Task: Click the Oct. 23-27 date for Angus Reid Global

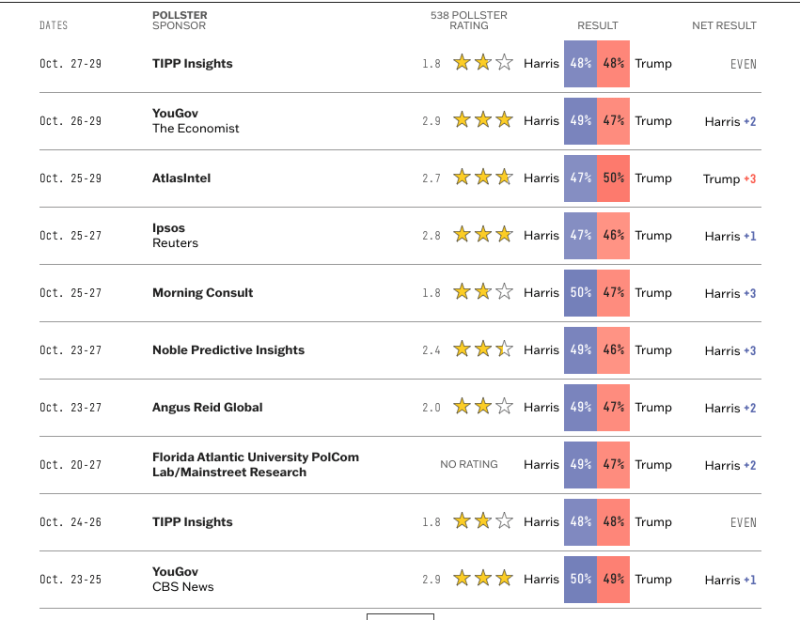Action: tap(71, 407)
